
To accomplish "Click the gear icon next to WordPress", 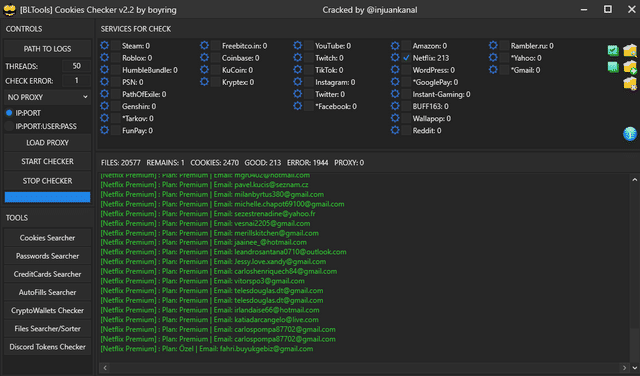I will (395, 70).
